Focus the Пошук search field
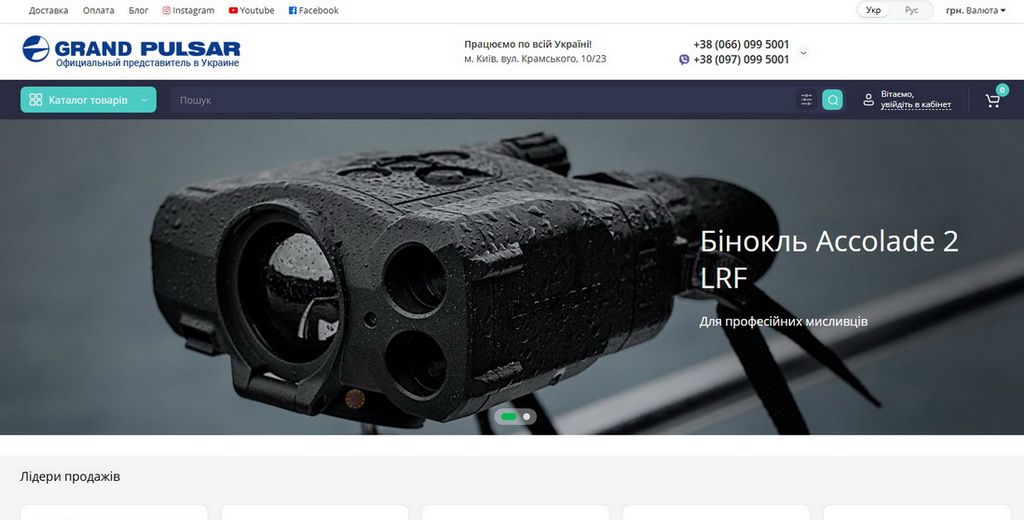1024x520 pixels. tap(480, 100)
